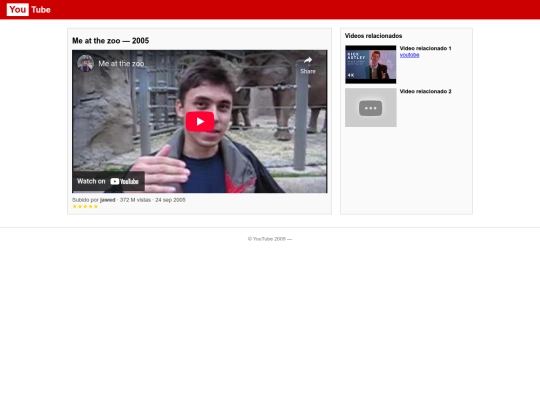Click the channel avatar in the video overlay
The height and width of the screenshot is (405, 540).
click(85, 63)
